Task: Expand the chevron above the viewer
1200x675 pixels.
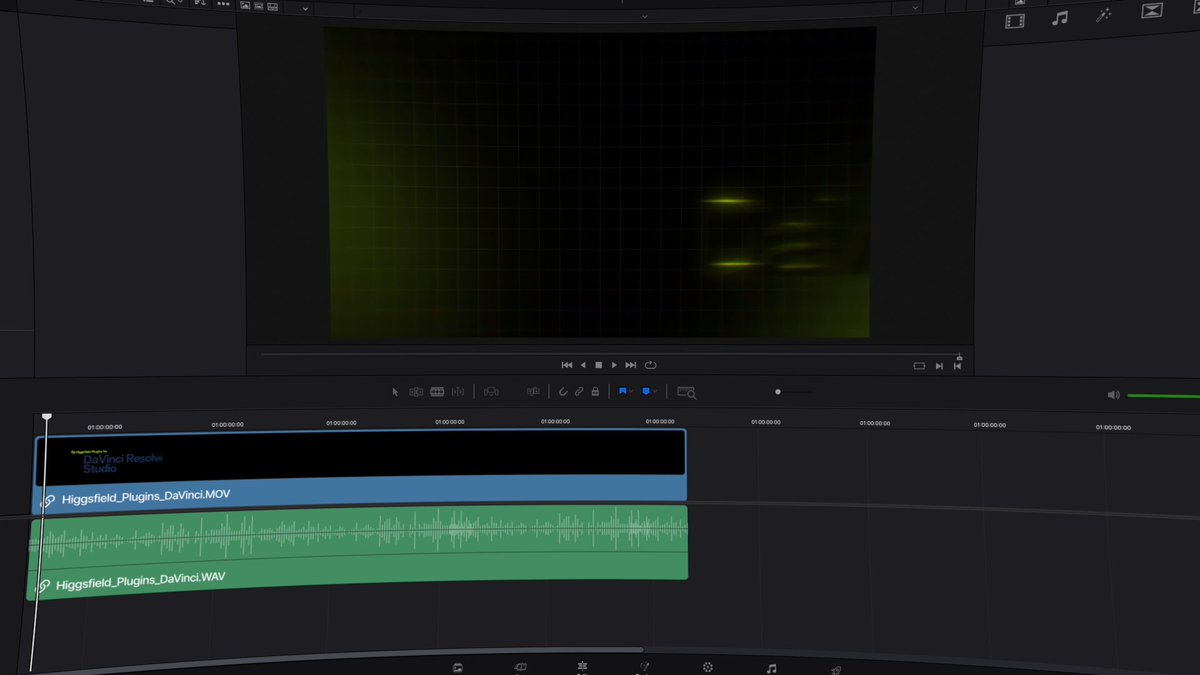Action: [x=644, y=17]
